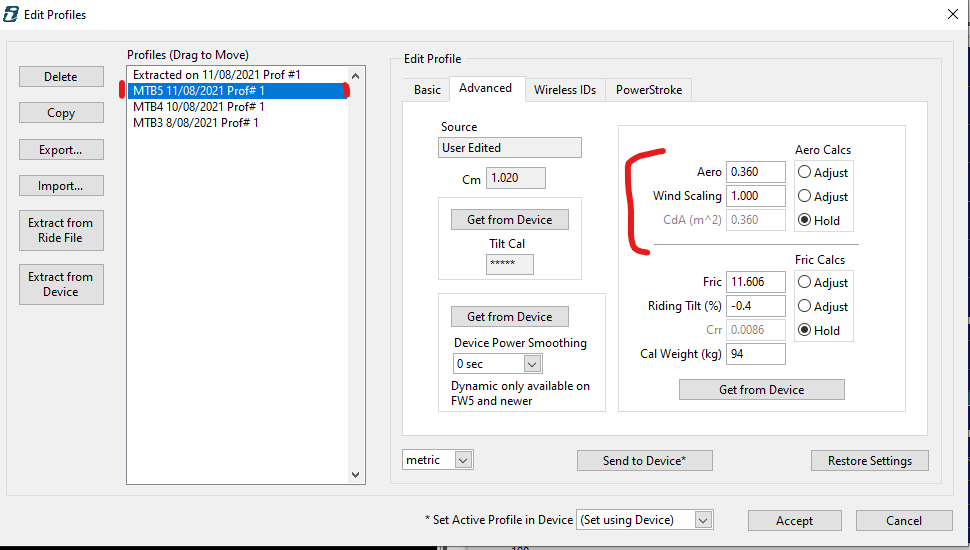Select Adjust radio button for Aero
The image size is (970, 550).
804,172
